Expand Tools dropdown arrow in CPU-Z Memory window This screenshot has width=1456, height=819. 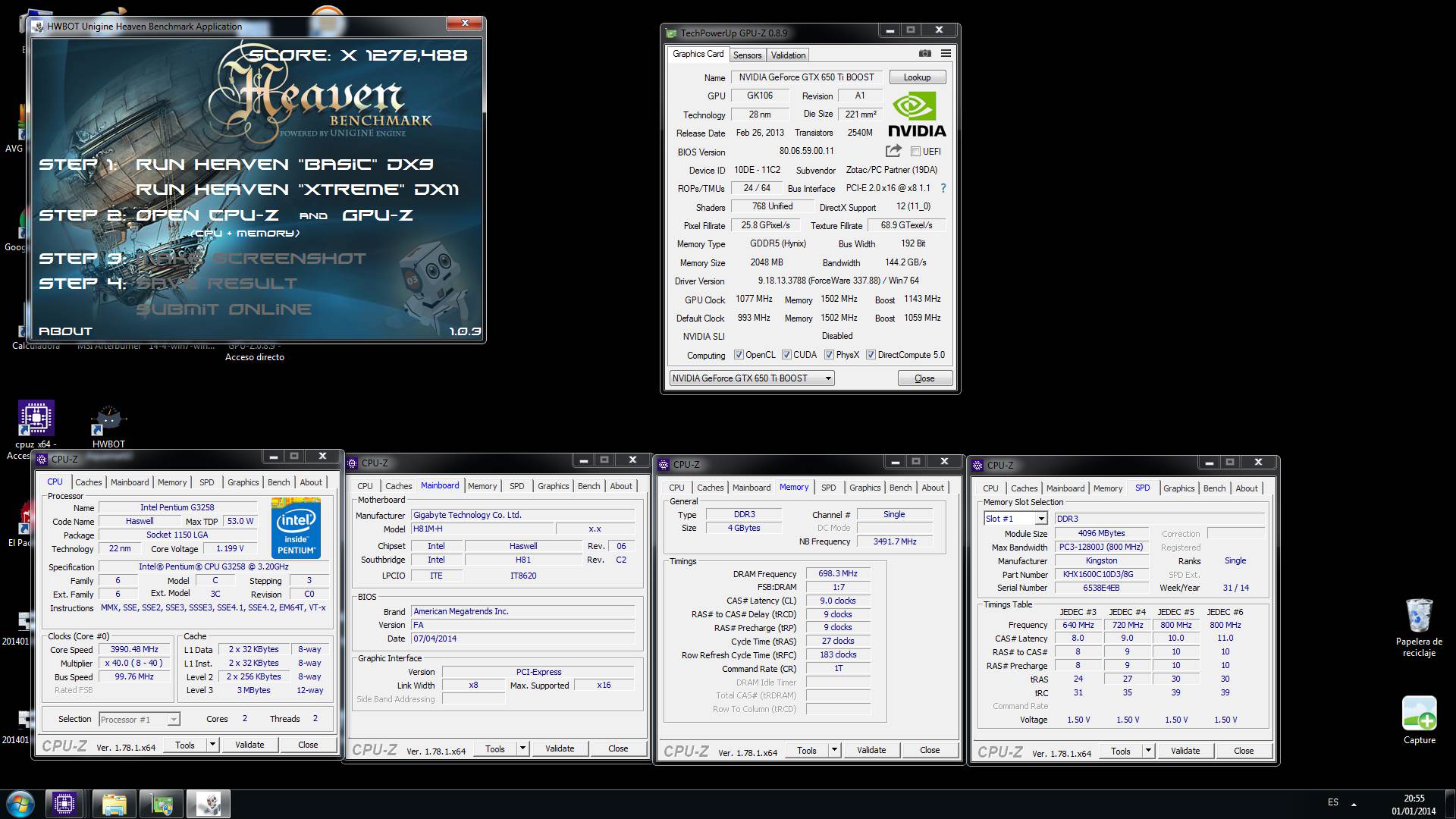pyautogui.click(x=834, y=750)
